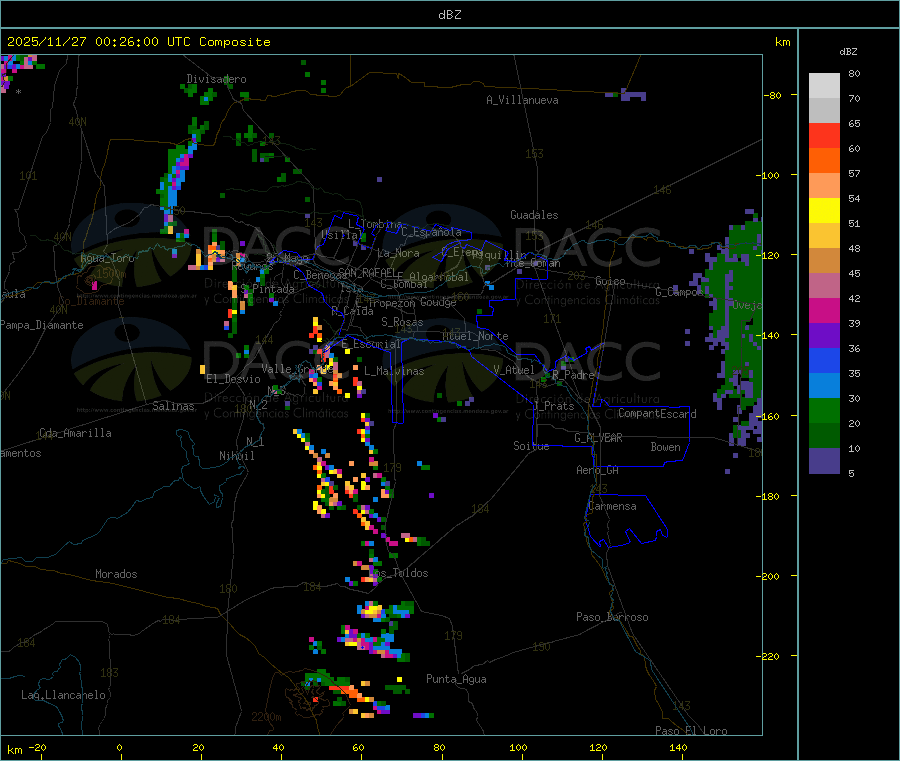Click the La_Nora map label
The width and height of the screenshot is (900, 761).
tap(398, 253)
